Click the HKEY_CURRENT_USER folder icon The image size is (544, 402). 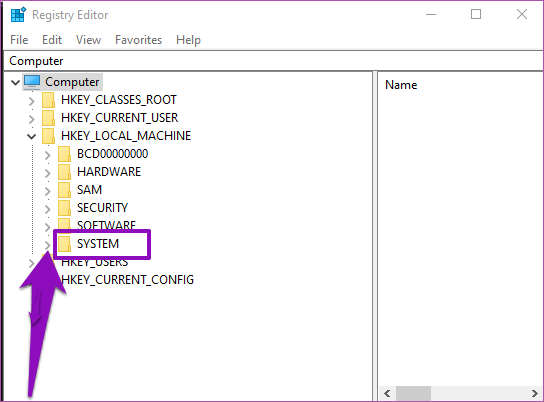tap(48, 118)
